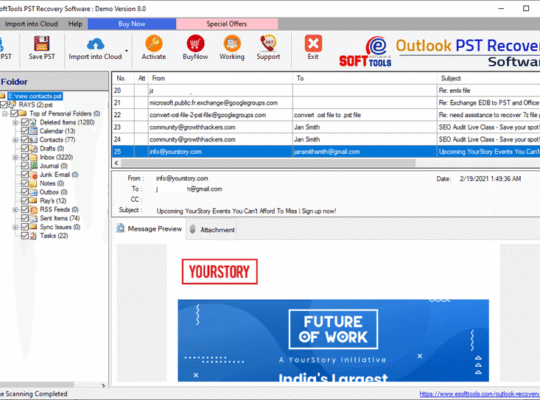540x400 pixels.
Task: Select the new contacts.pst tree item
Action: [35, 96]
